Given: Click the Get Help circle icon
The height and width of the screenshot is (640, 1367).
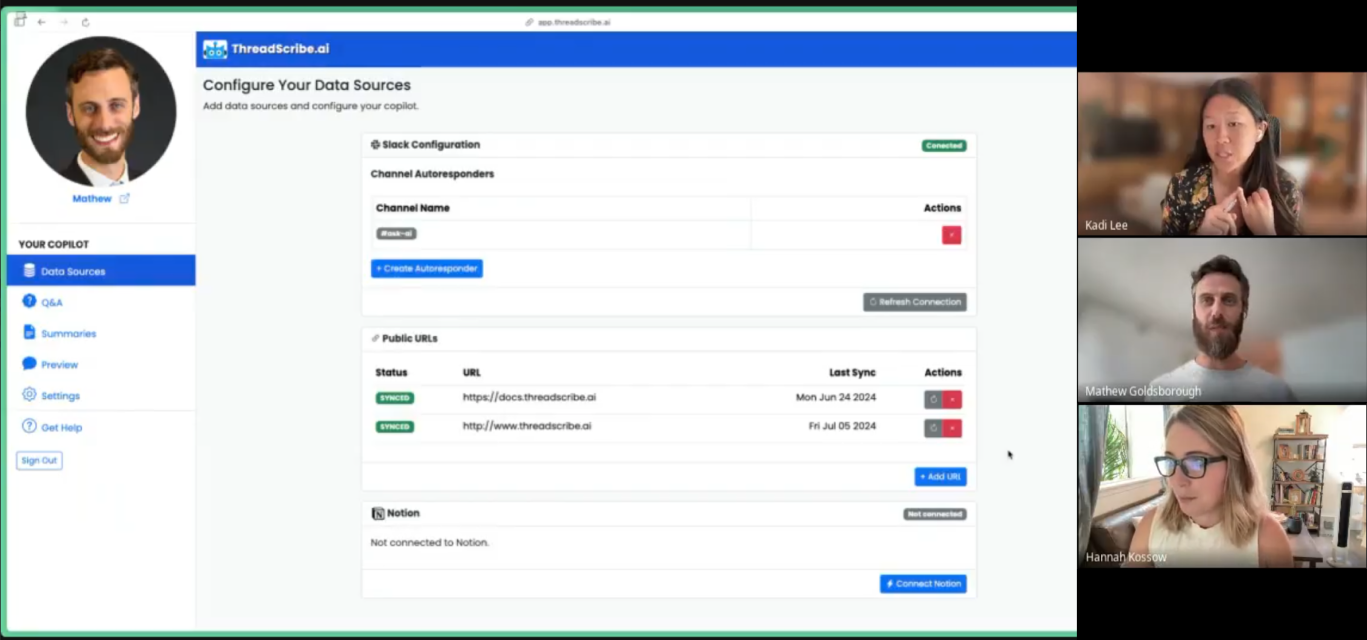Looking at the screenshot, I should click(29, 427).
